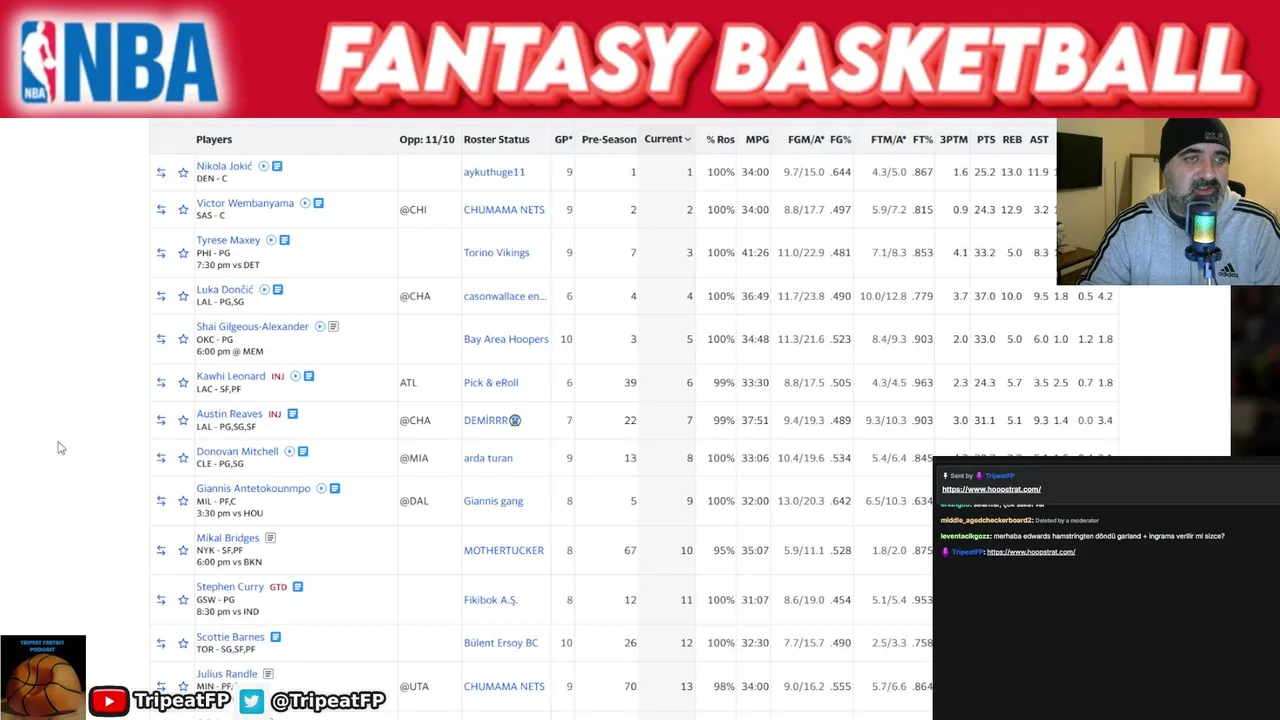The width and height of the screenshot is (1280, 720).
Task: Open the note icon for Giannis Antetokounmpo
Action: (335, 489)
